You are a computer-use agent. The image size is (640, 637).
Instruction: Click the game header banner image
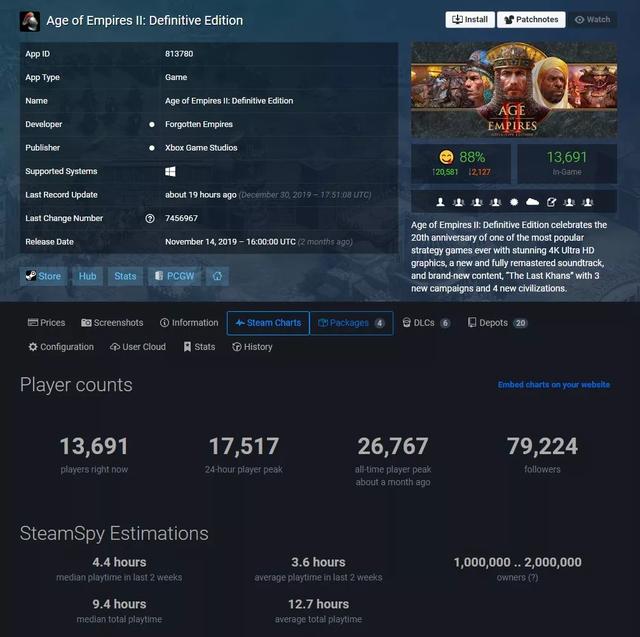pyautogui.click(x=514, y=89)
